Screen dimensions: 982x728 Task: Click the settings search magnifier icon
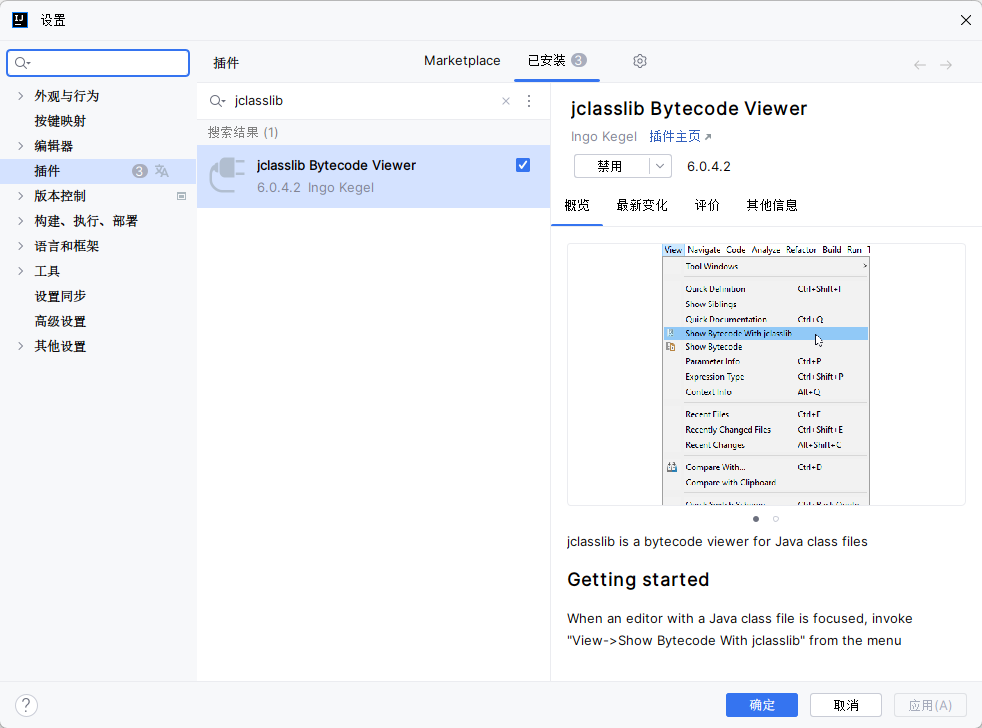(23, 63)
